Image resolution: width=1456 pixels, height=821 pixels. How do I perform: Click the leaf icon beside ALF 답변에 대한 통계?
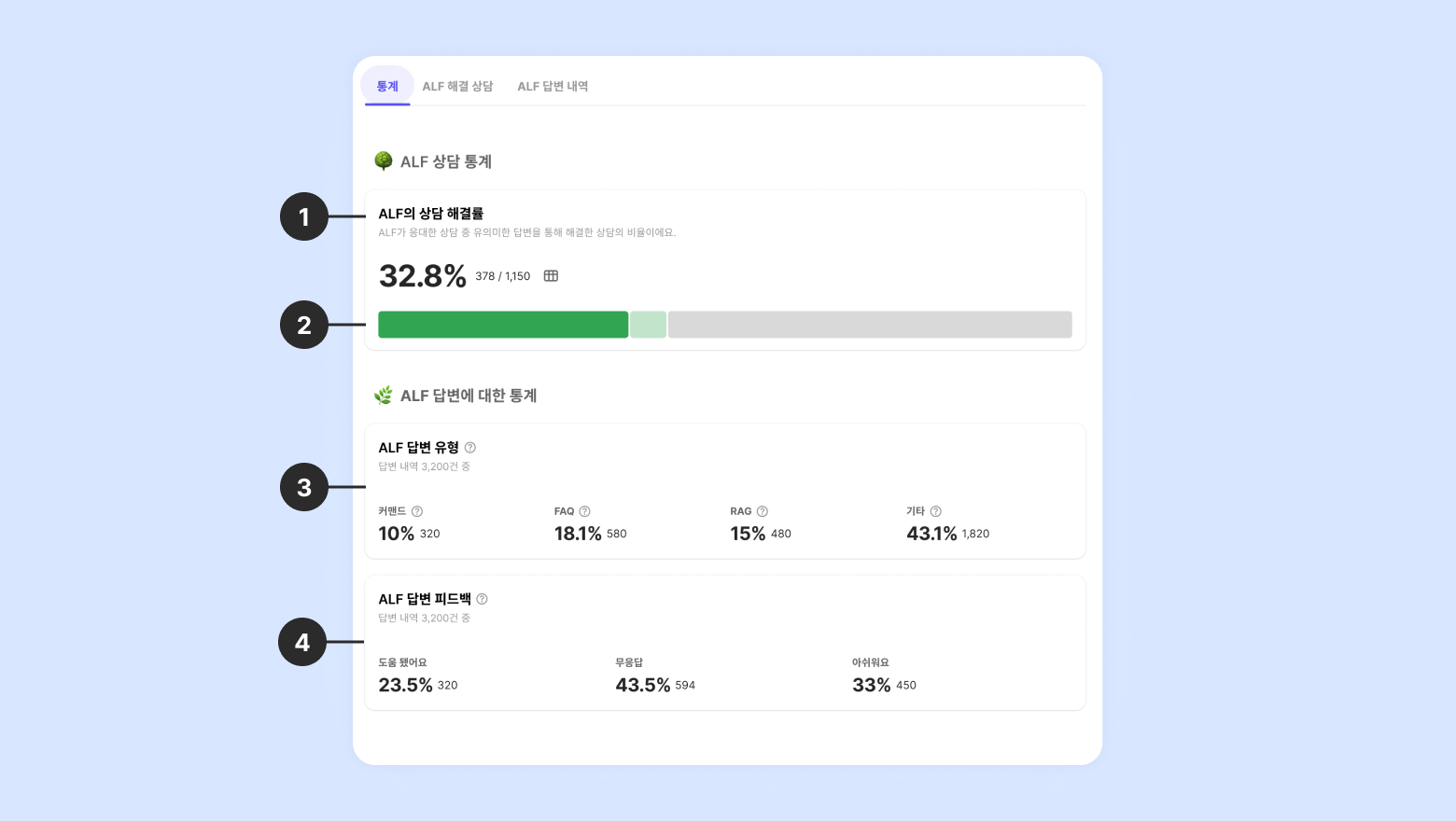pyautogui.click(x=383, y=396)
